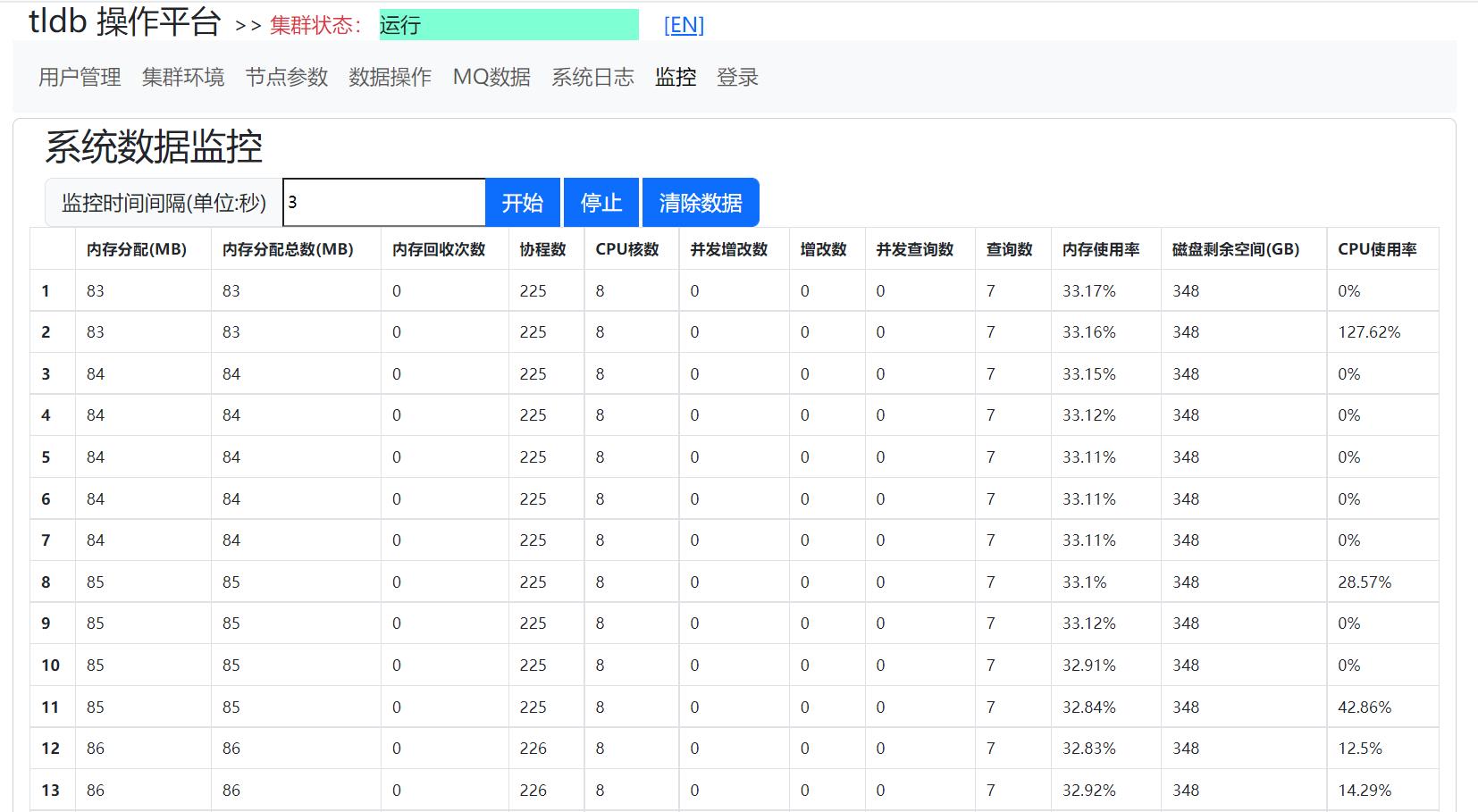Open the MQ数据 page
This screenshot has width=1478, height=812.
[491, 78]
